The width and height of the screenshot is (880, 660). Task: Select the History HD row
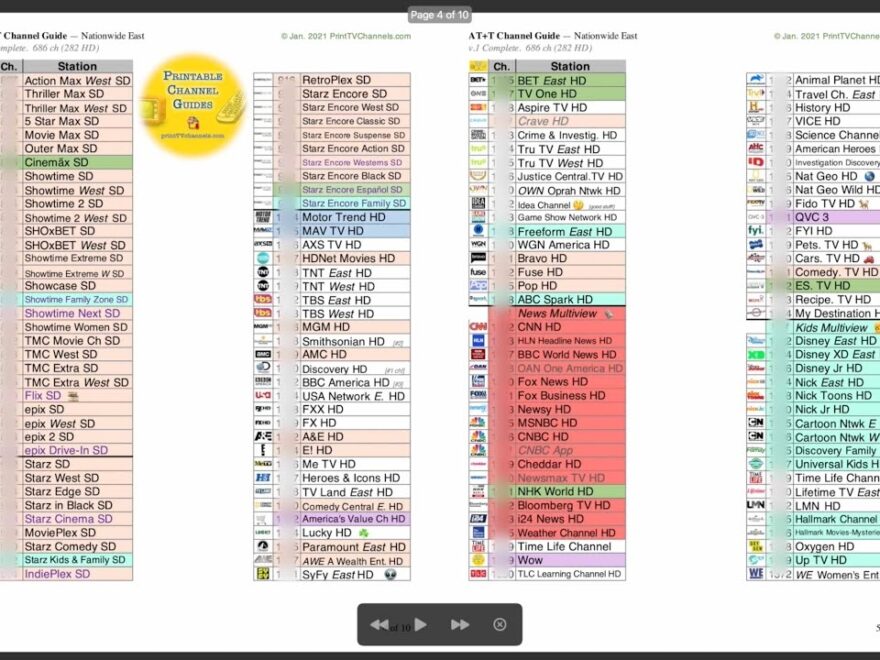point(813,107)
